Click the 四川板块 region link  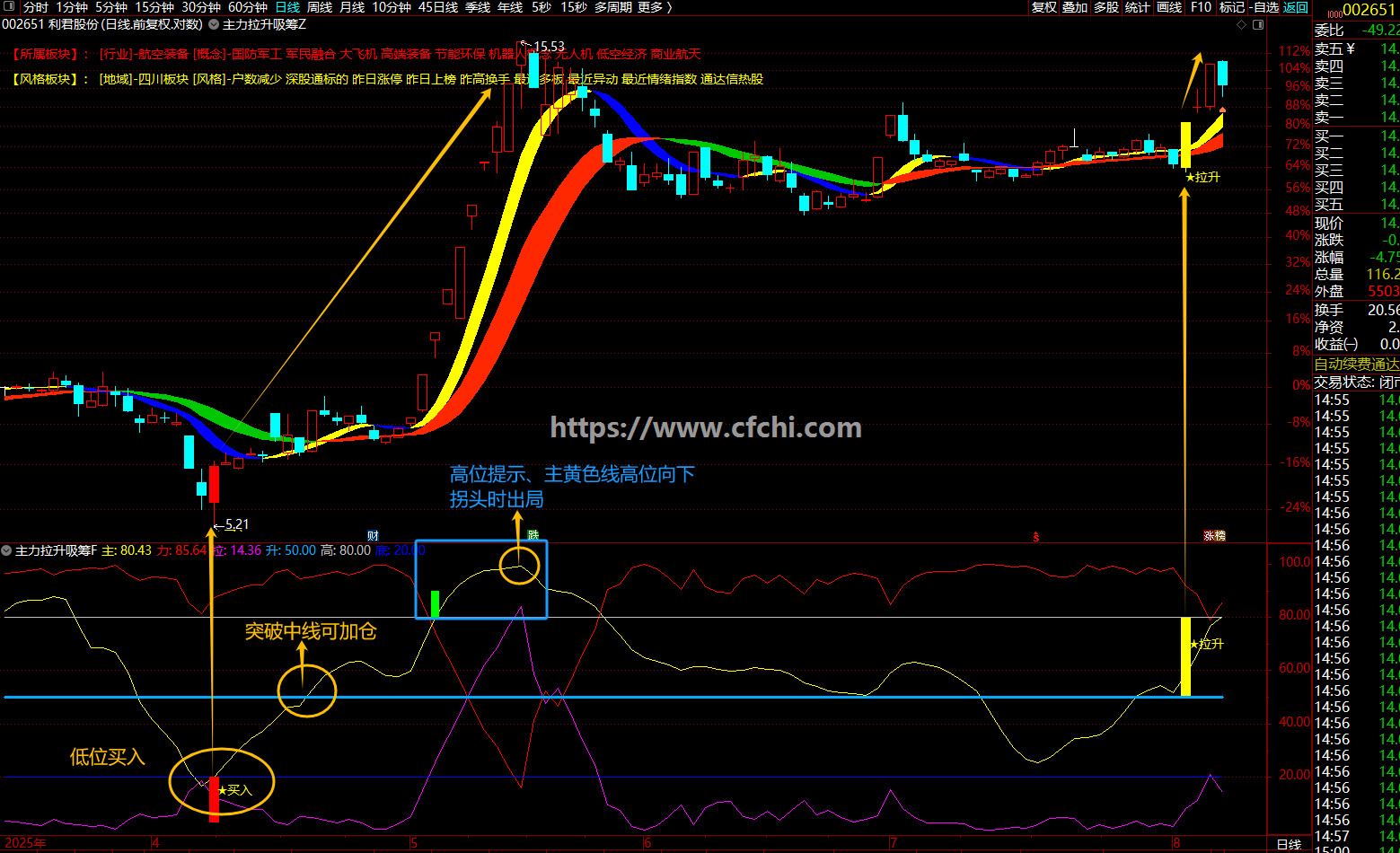[x=163, y=79]
